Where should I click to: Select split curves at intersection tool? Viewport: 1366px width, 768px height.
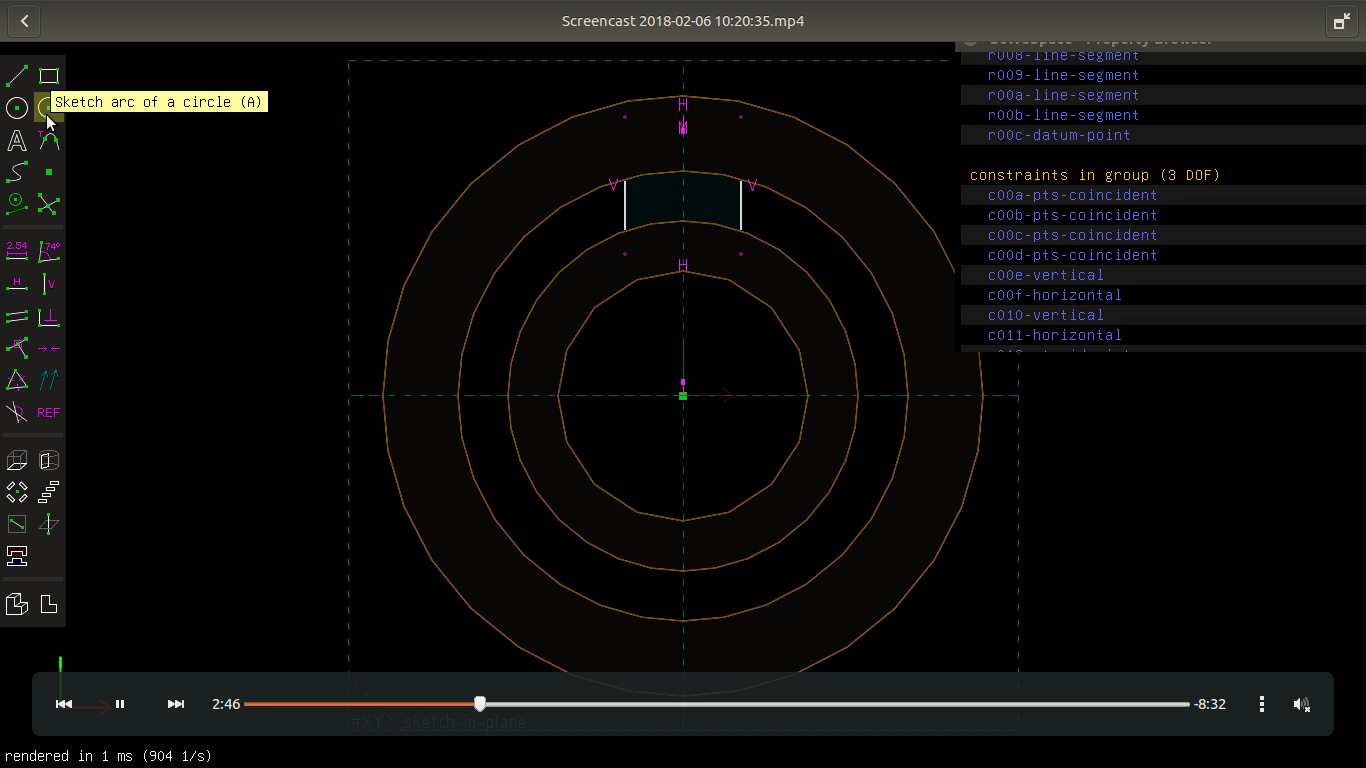49,204
